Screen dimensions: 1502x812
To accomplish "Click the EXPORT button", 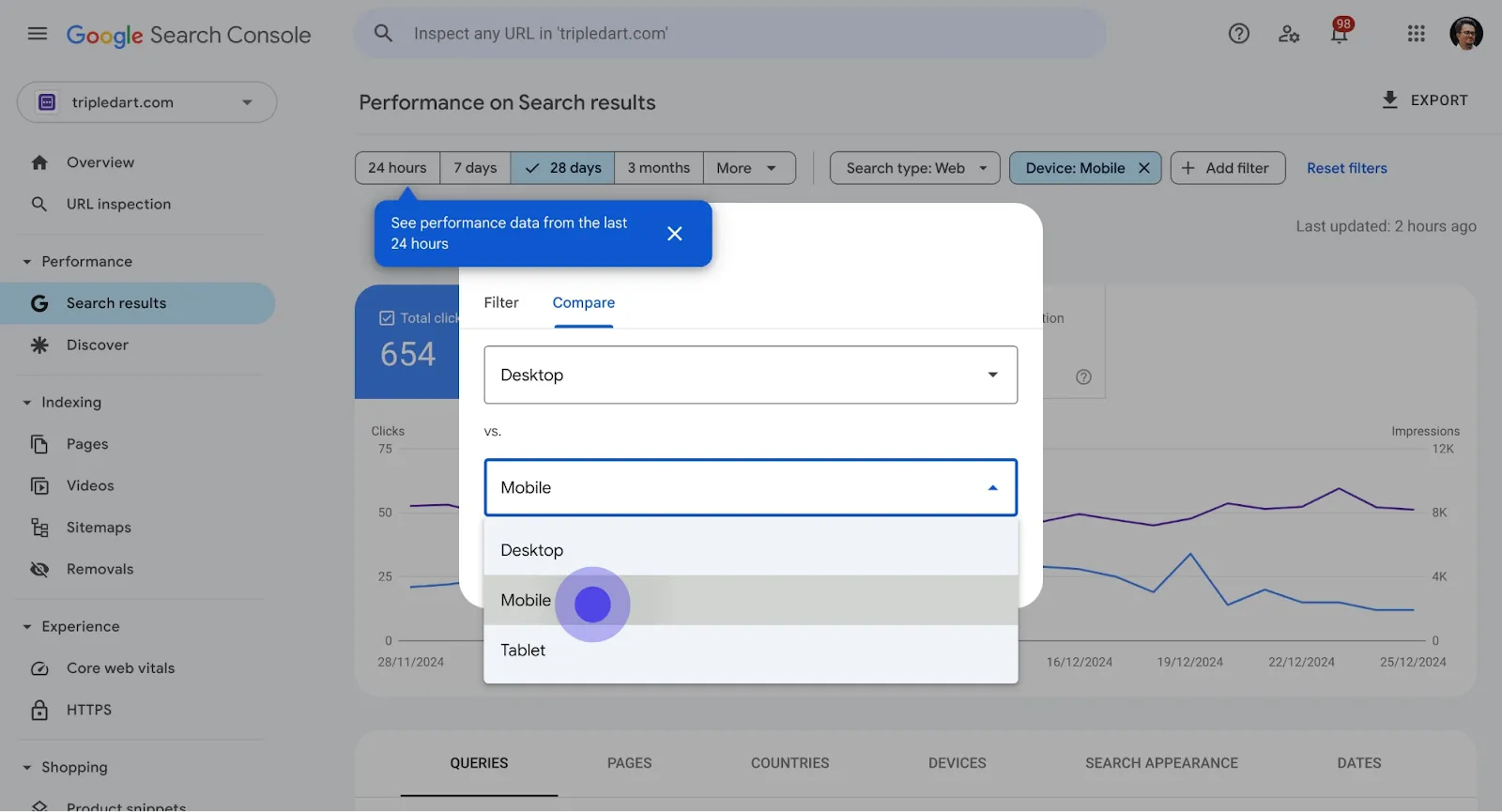I will click(x=1425, y=100).
